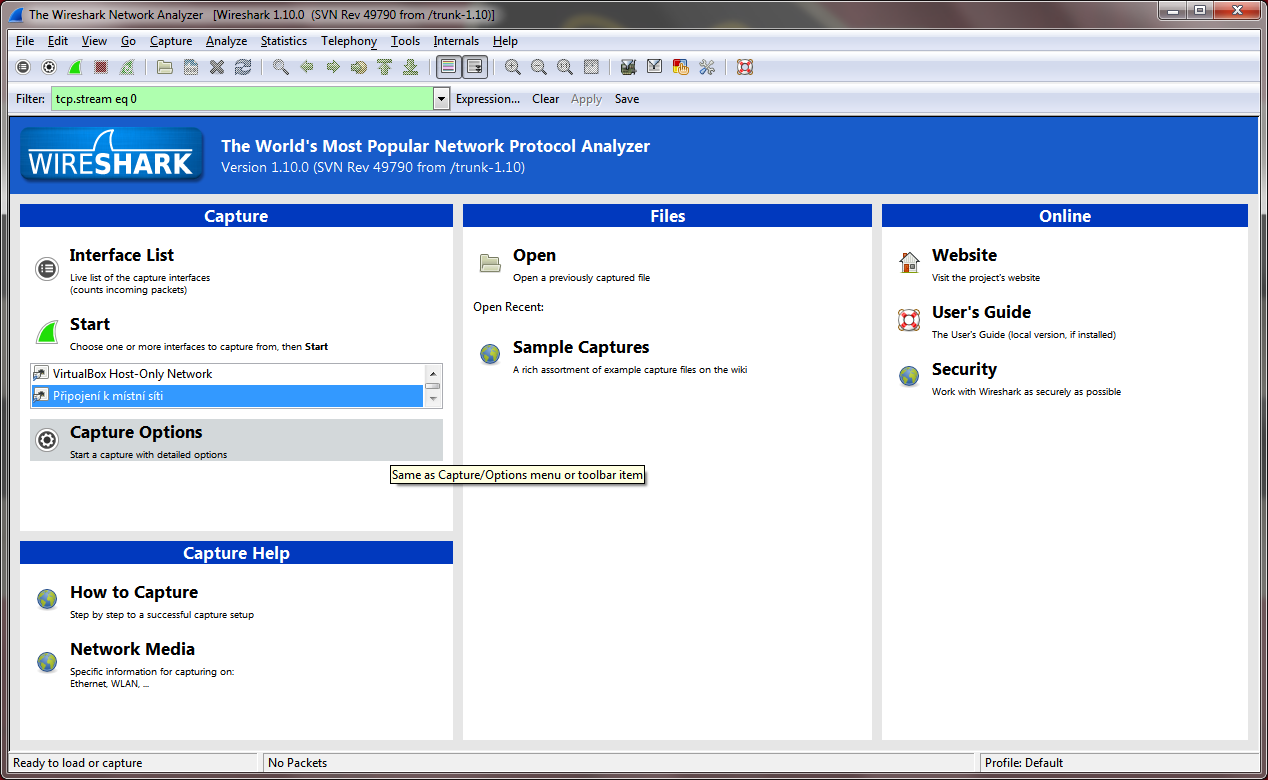This screenshot has height=780, width=1268.
Task: Visit the project's Website link
Action: click(964, 256)
